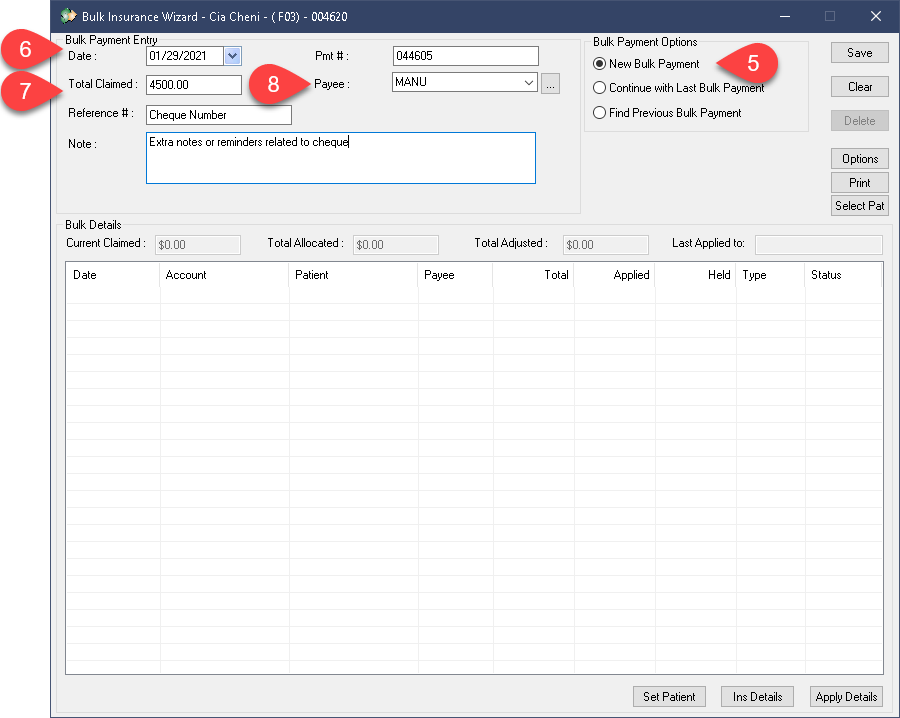
Task: Focus the Total Claimed input field
Action: (194, 84)
